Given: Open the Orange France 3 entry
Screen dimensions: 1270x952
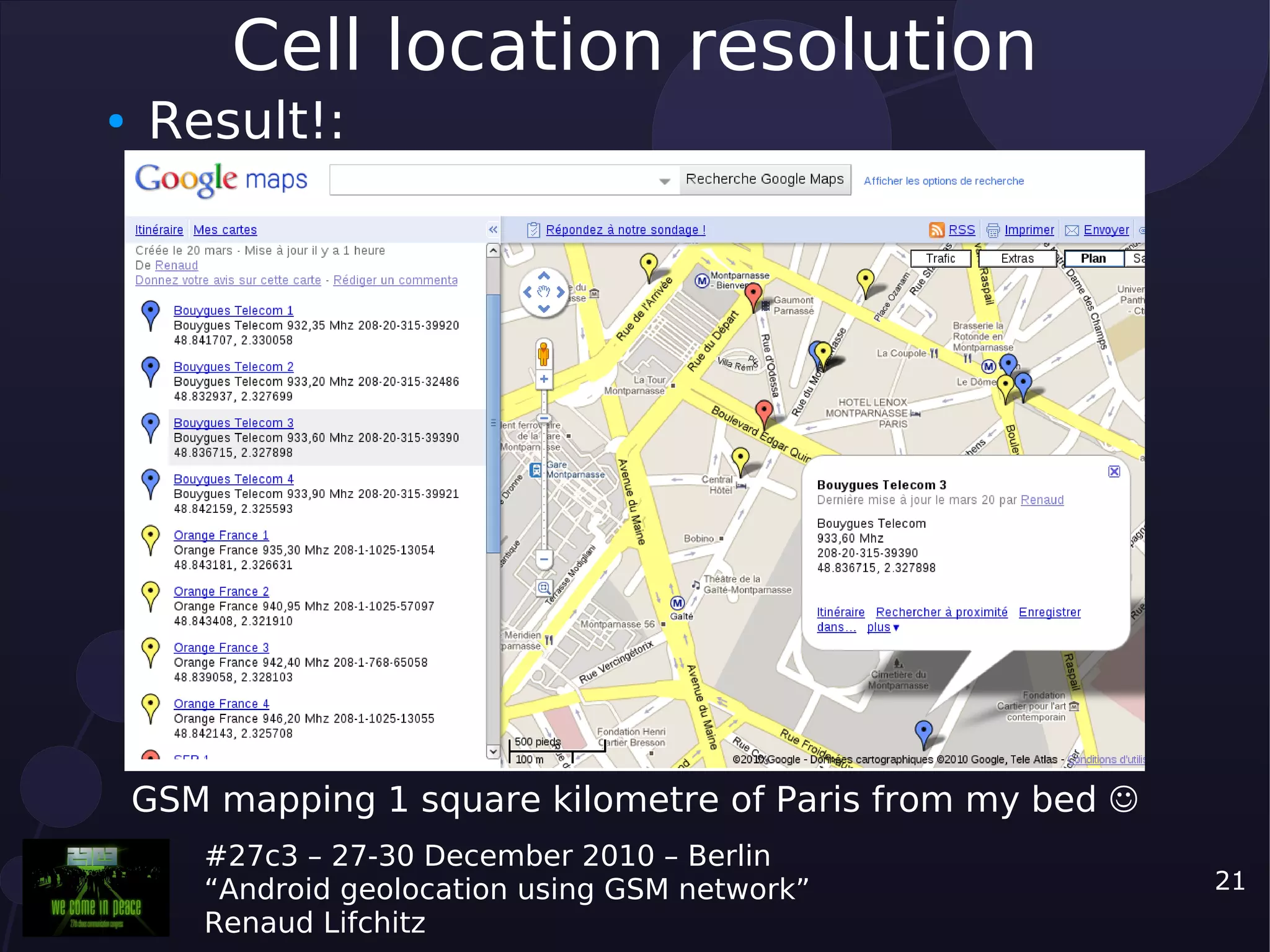Looking at the screenshot, I should (x=221, y=647).
